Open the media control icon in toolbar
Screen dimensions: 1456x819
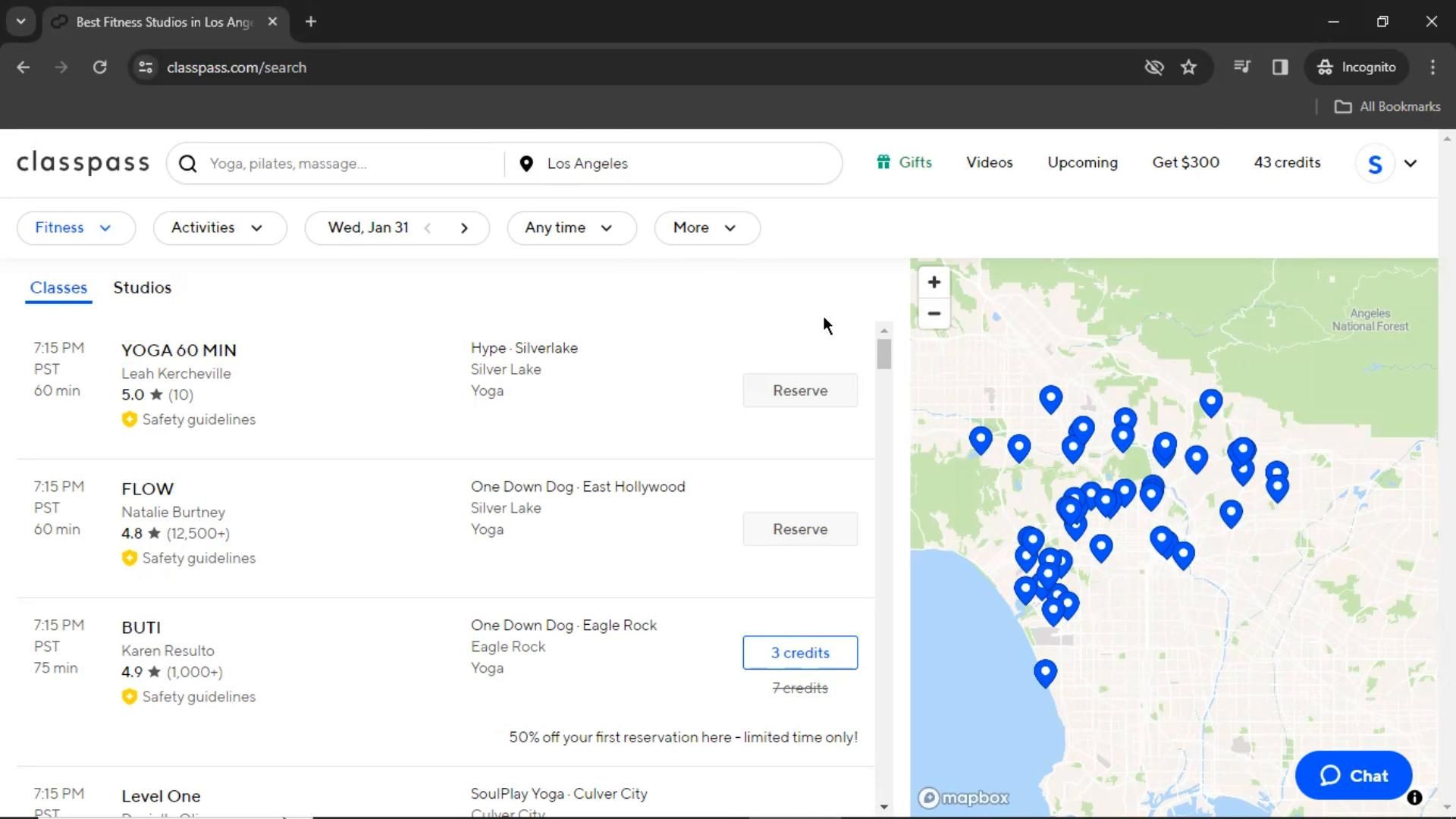click(x=1241, y=67)
